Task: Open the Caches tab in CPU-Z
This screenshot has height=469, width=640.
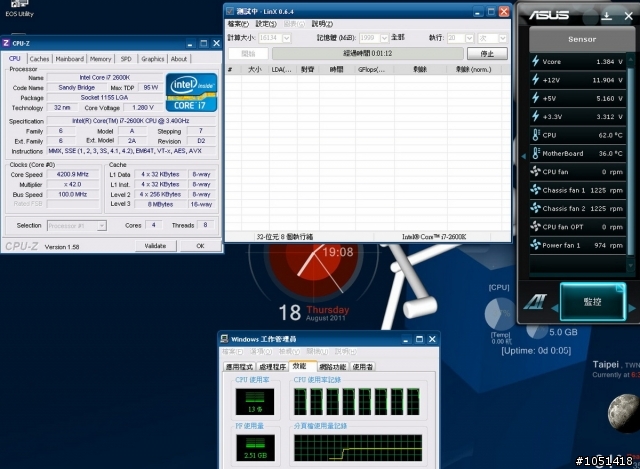Action: coord(39,59)
